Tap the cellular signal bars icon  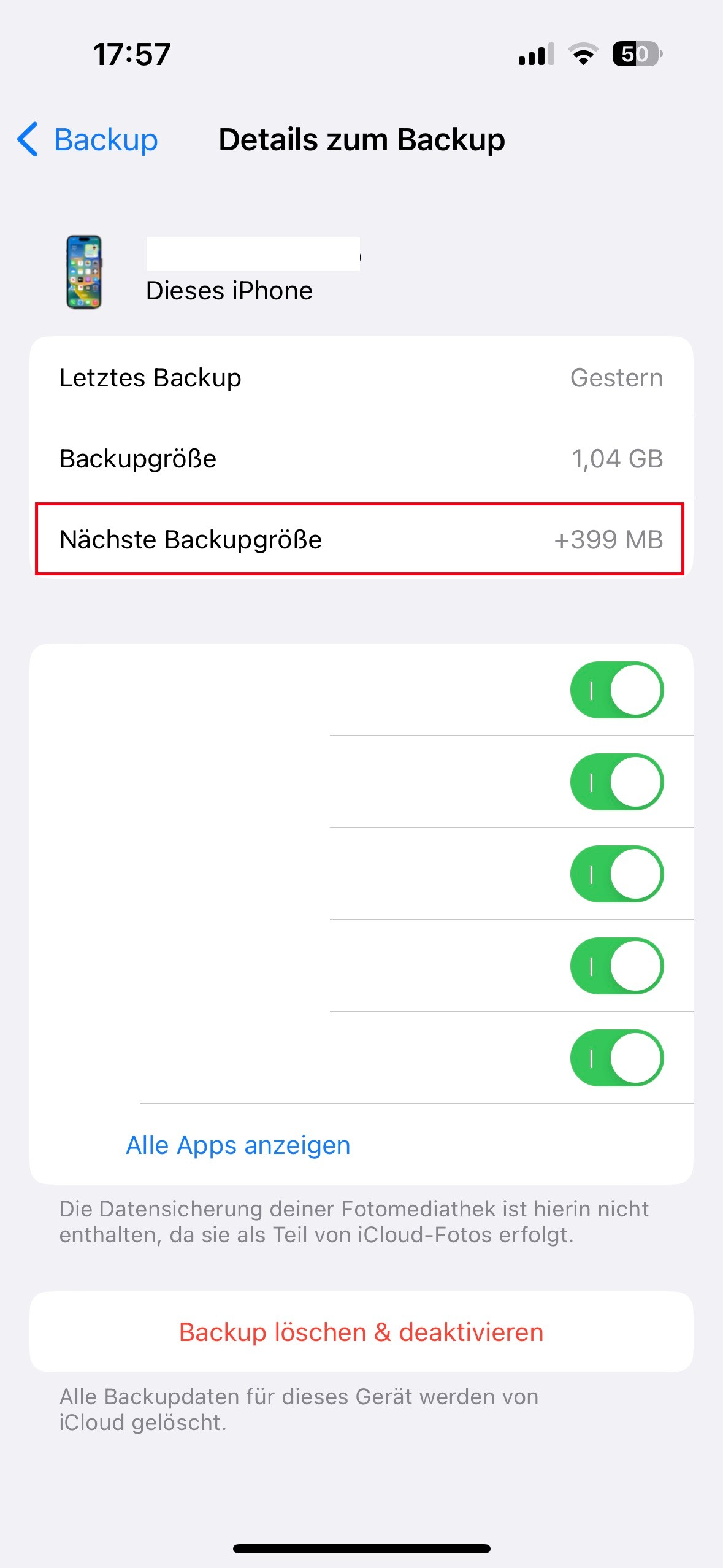pyautogui.click(x=535, y=55)
